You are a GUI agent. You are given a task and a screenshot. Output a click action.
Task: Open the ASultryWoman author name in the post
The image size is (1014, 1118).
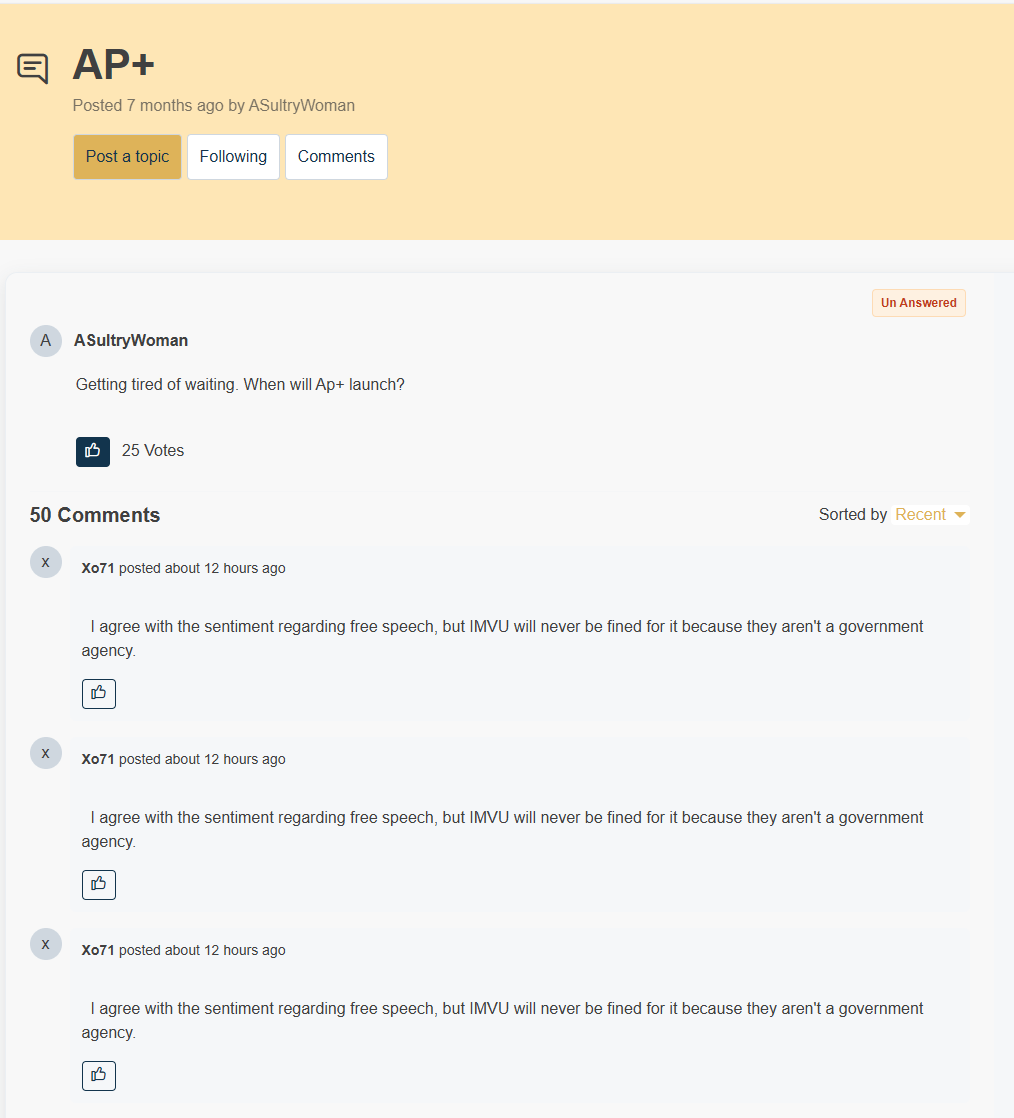(131, 341)
